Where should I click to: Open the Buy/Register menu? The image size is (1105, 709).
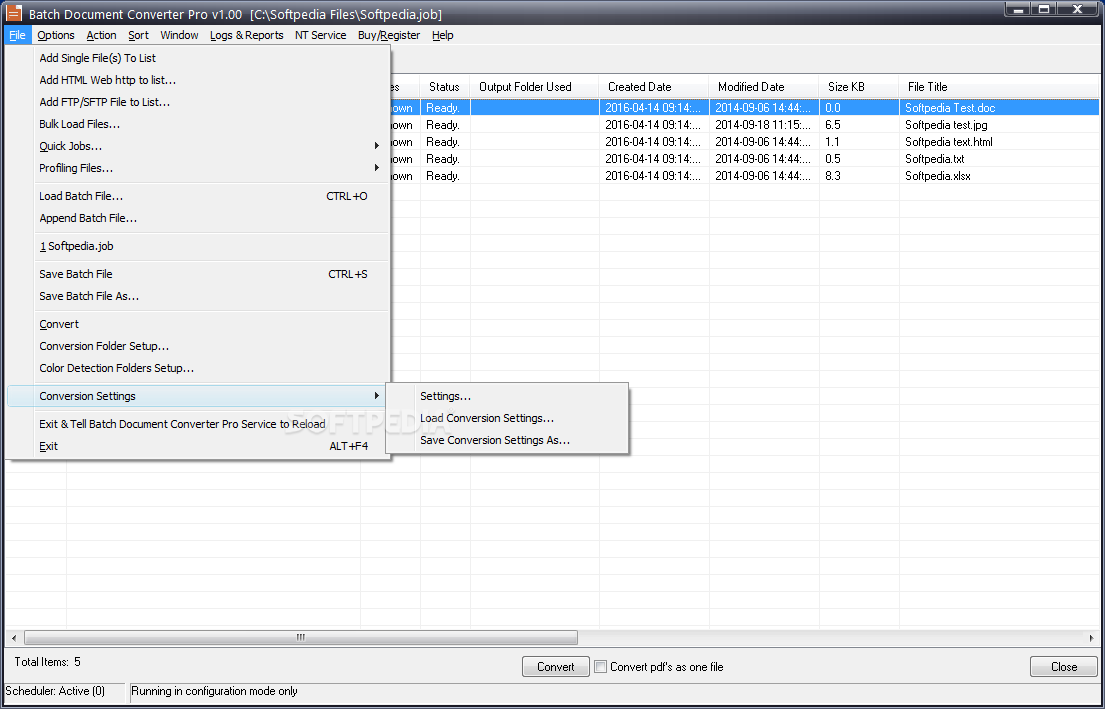click(x=389, y=35)
